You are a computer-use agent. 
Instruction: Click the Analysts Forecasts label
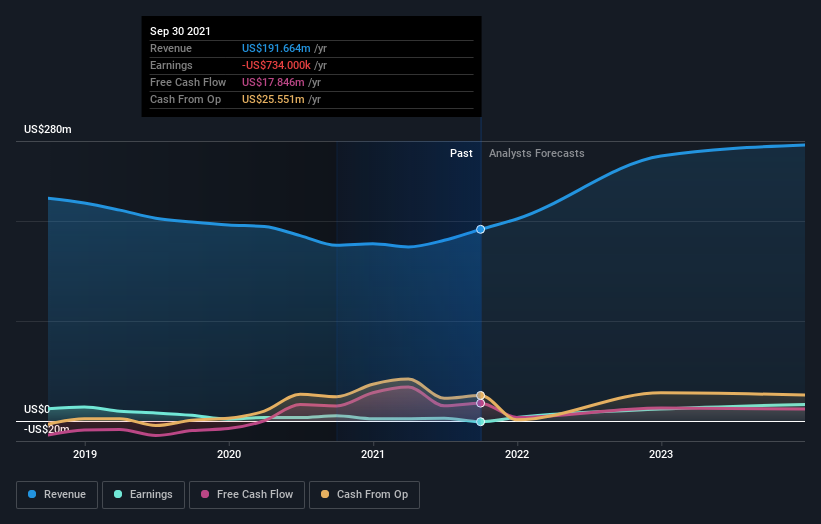click(537, 153)
